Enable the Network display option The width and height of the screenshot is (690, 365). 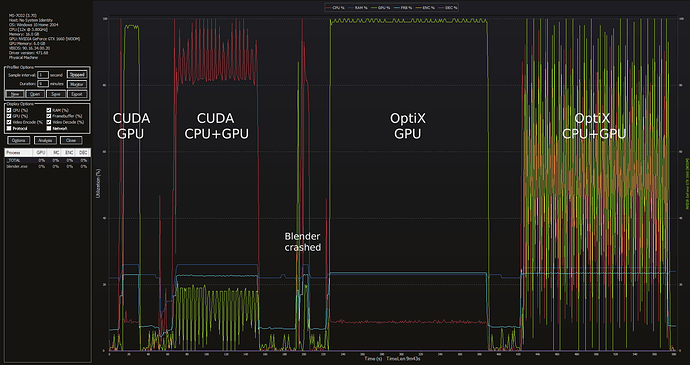pos(49,128)
